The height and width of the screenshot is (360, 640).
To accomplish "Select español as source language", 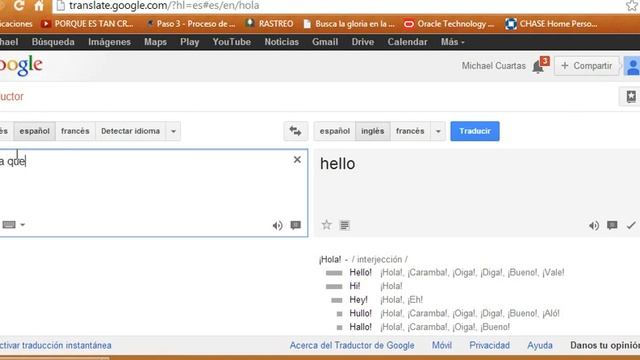I will pyautogui.click(x=34, y=131).
